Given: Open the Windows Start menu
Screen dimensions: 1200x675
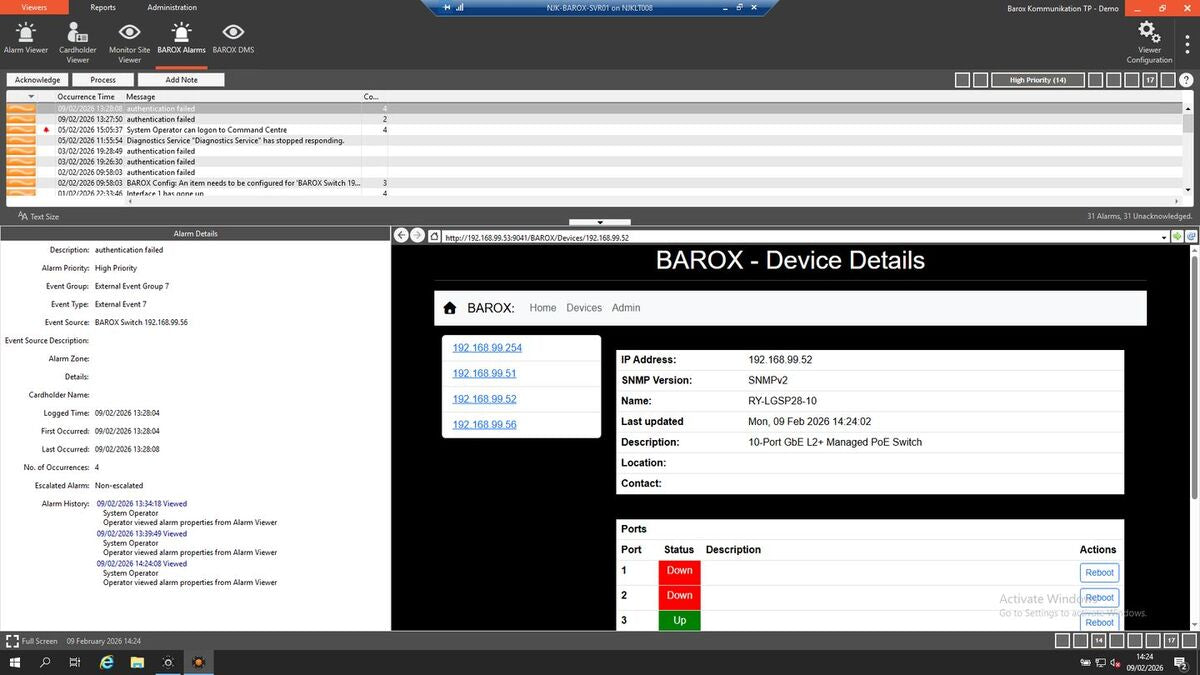Looking at the screenshot, I should (x=14, y=662).
